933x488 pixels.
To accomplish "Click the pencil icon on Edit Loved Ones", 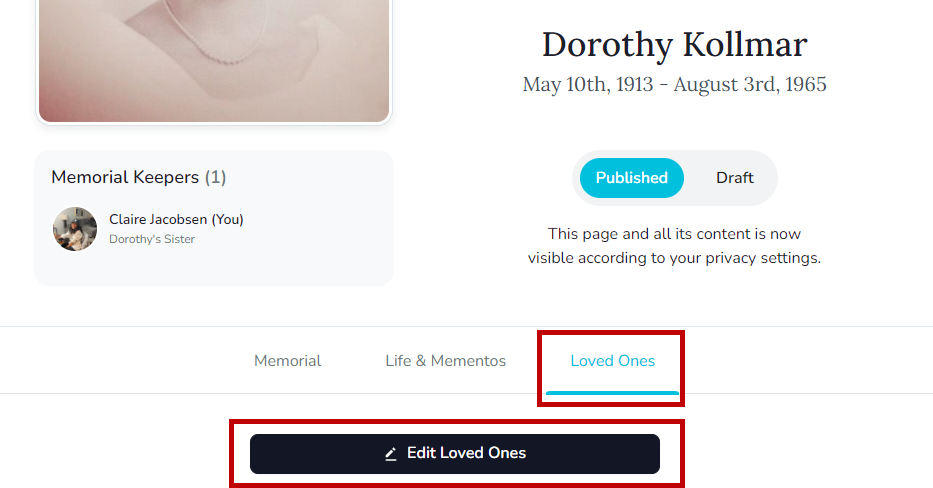I will point(391,454).
